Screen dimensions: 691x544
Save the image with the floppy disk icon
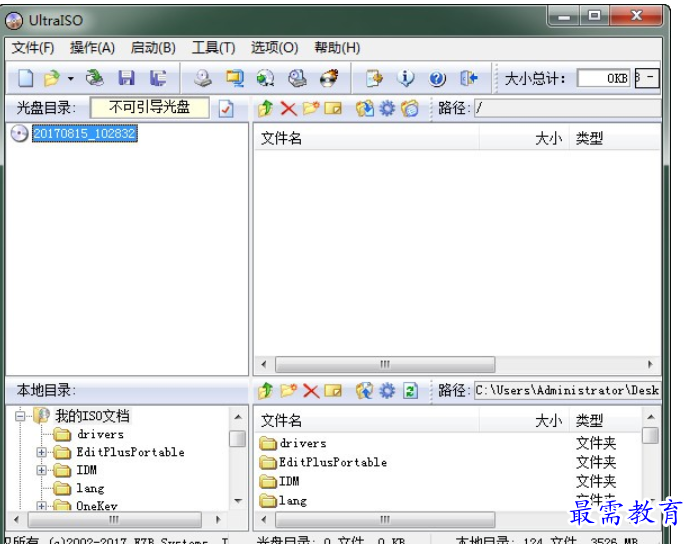click(x=126, y=78)
